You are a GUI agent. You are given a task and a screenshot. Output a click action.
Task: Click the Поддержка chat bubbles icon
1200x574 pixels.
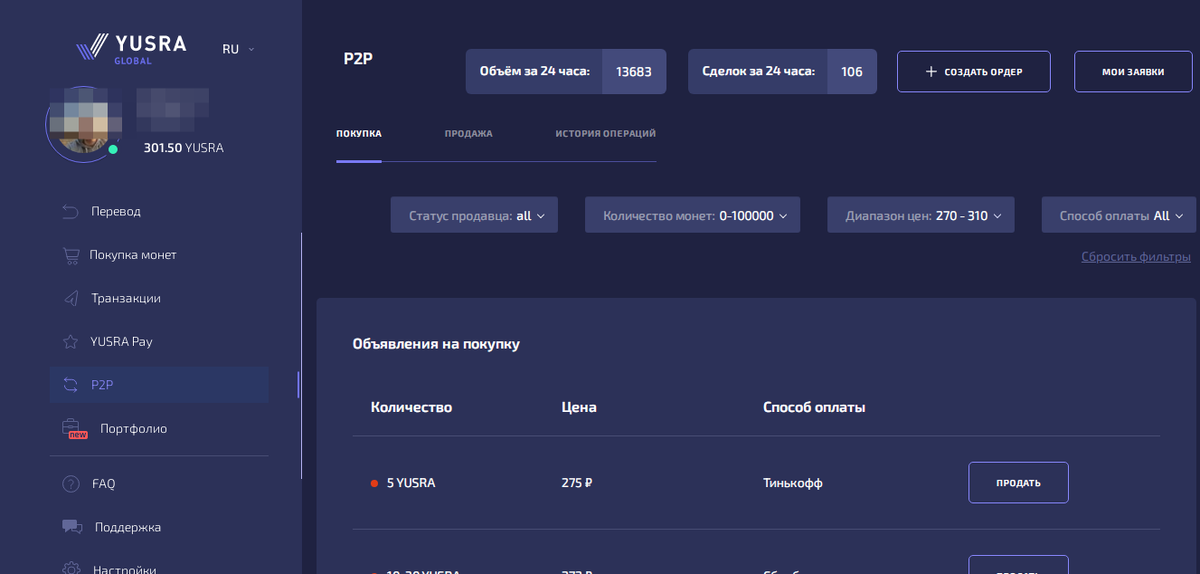pyautogui.click(x=72, y=527)
